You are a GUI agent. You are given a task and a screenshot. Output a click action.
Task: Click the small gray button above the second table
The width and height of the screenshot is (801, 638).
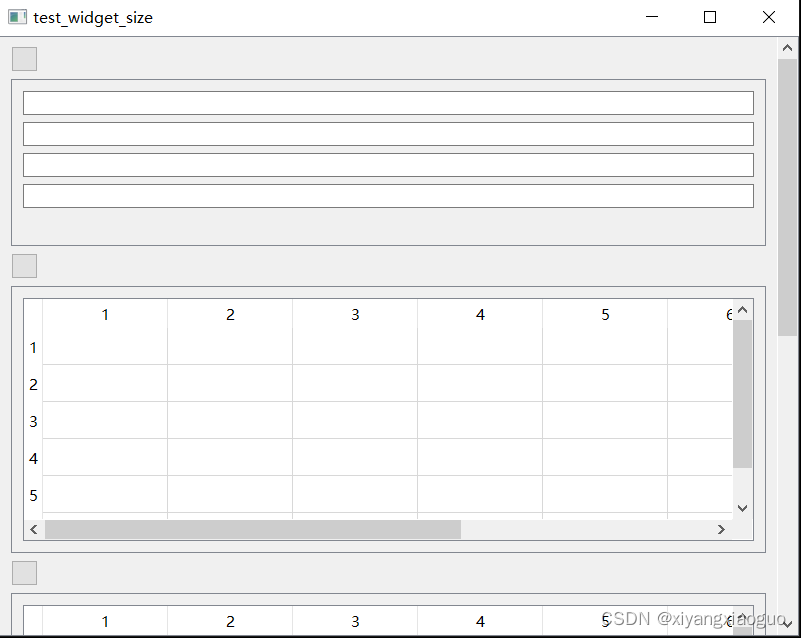click(x=25, y=573)
